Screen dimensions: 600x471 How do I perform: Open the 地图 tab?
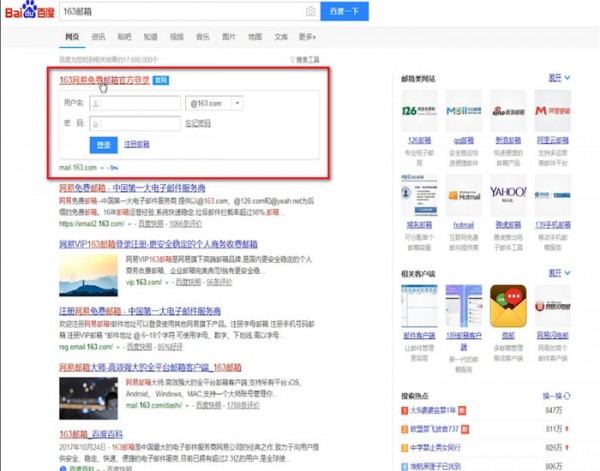tap(255, 37)
